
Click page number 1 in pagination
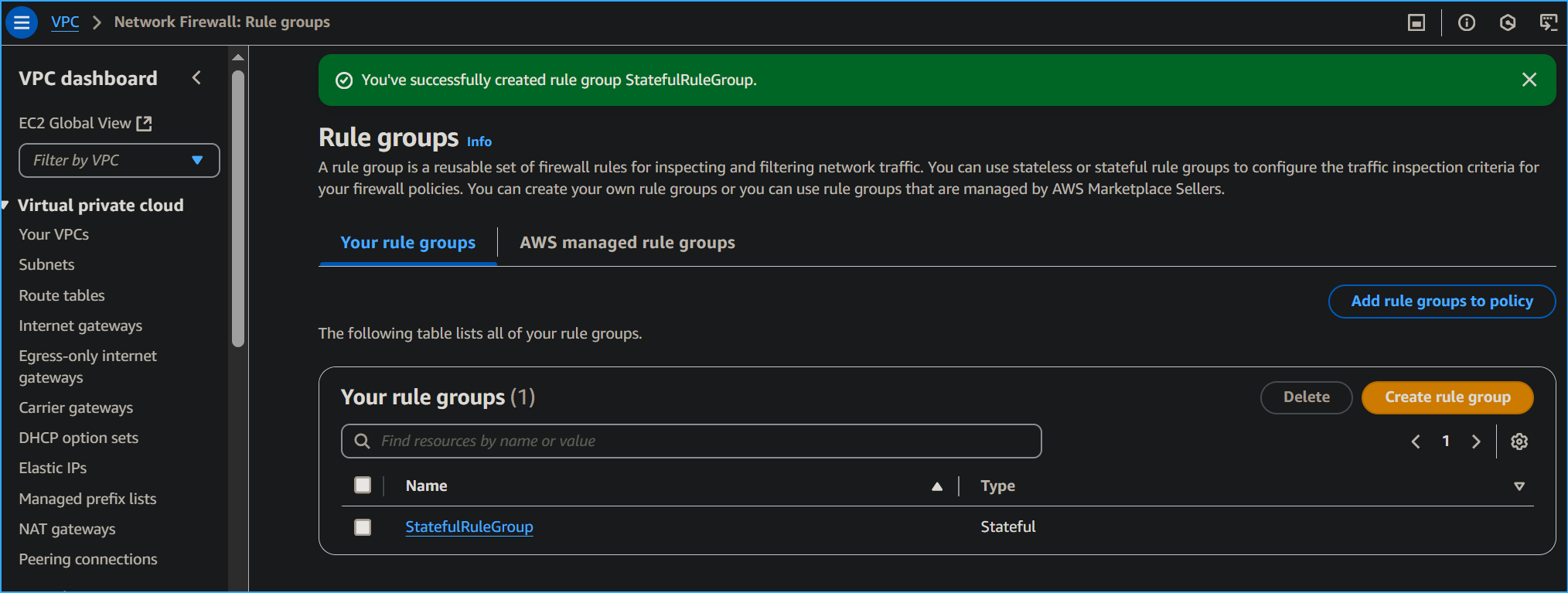click(1446, 441)
